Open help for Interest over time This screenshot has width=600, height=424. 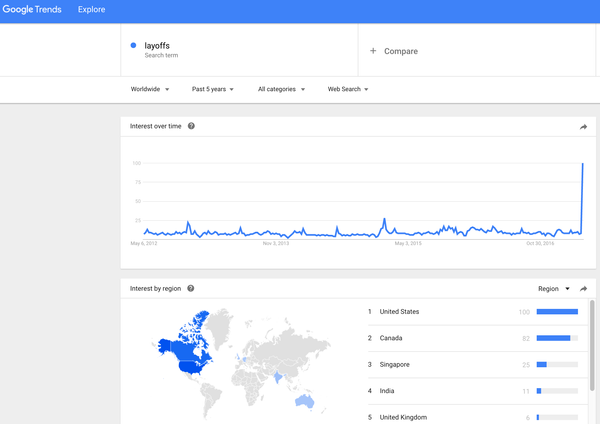pos(191,126)
